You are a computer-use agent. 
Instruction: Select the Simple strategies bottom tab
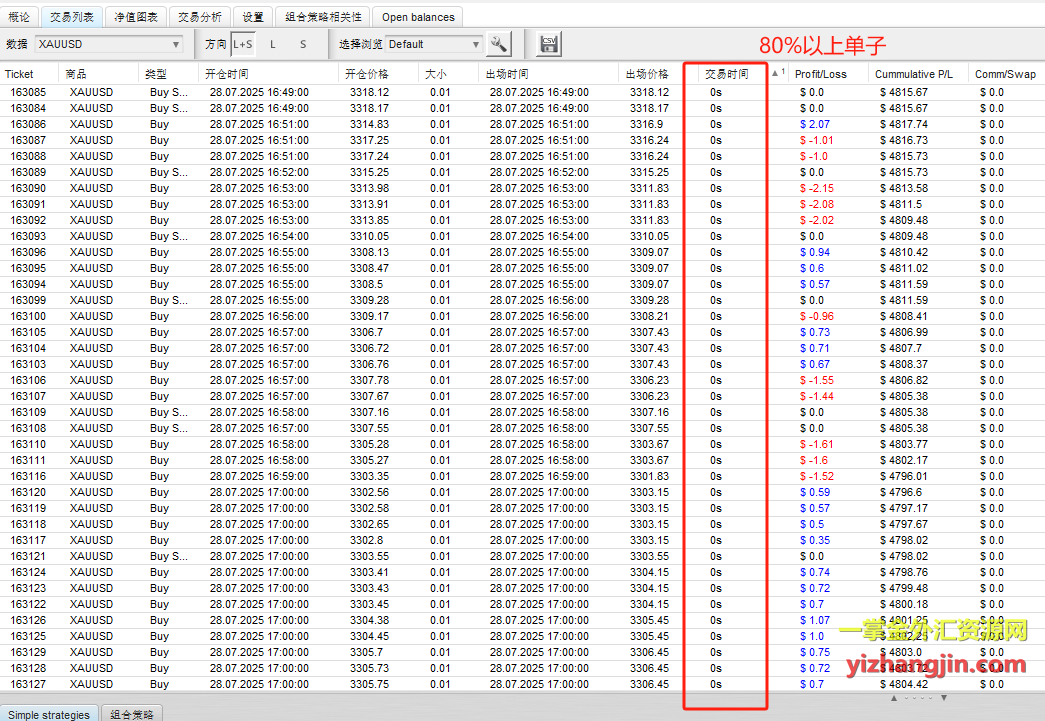(49, 714)
